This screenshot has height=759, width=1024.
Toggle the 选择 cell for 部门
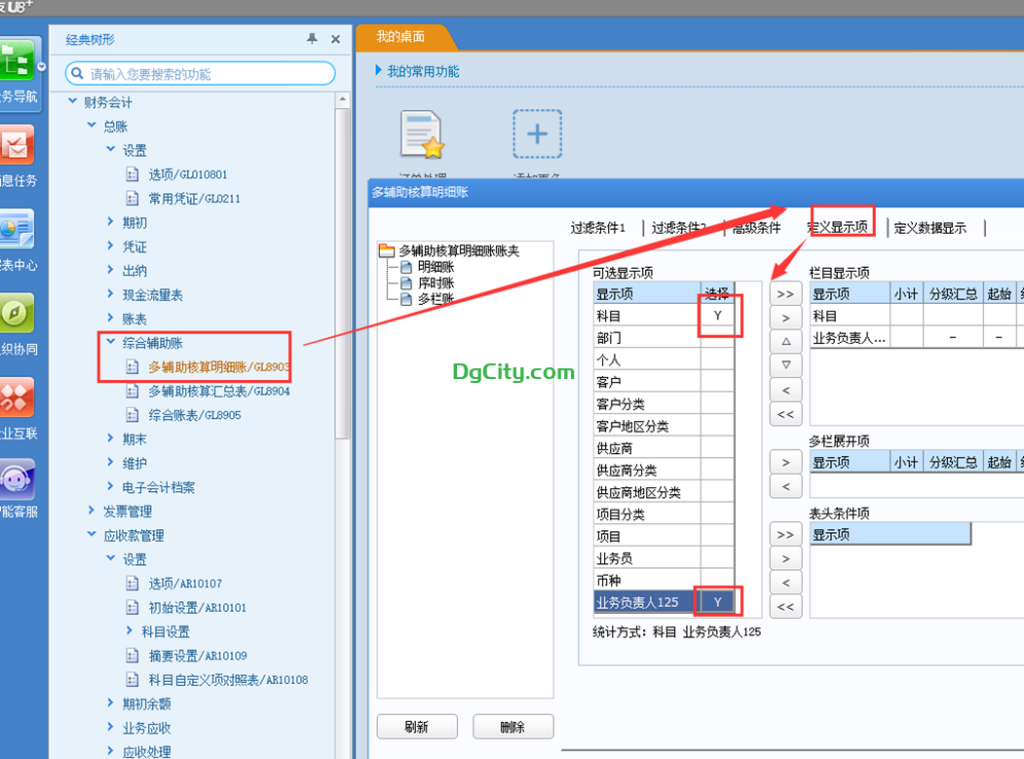click(x=717, y=338)
